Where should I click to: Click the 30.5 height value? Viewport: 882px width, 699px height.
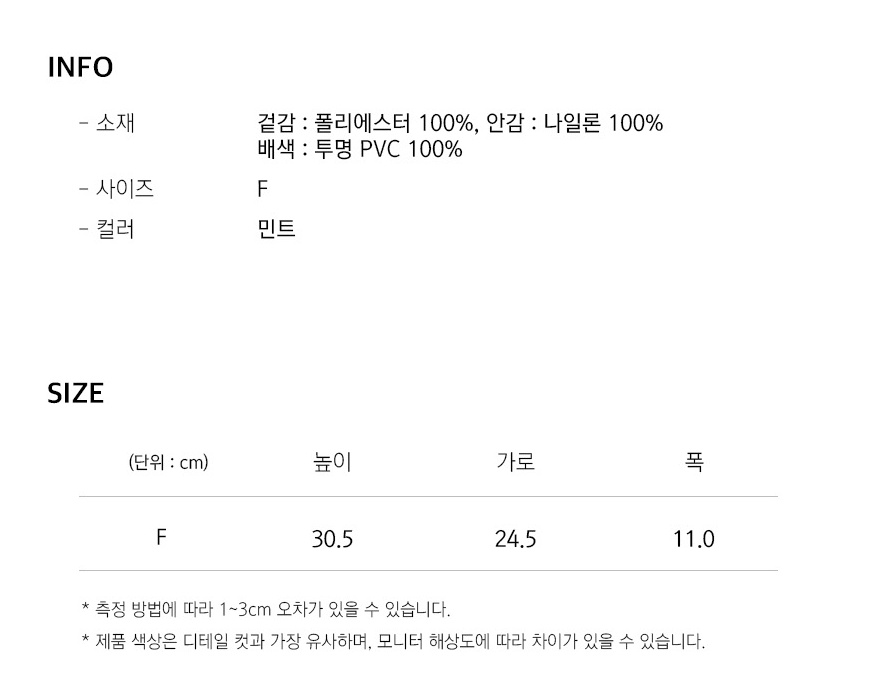[x=332, y=540]
